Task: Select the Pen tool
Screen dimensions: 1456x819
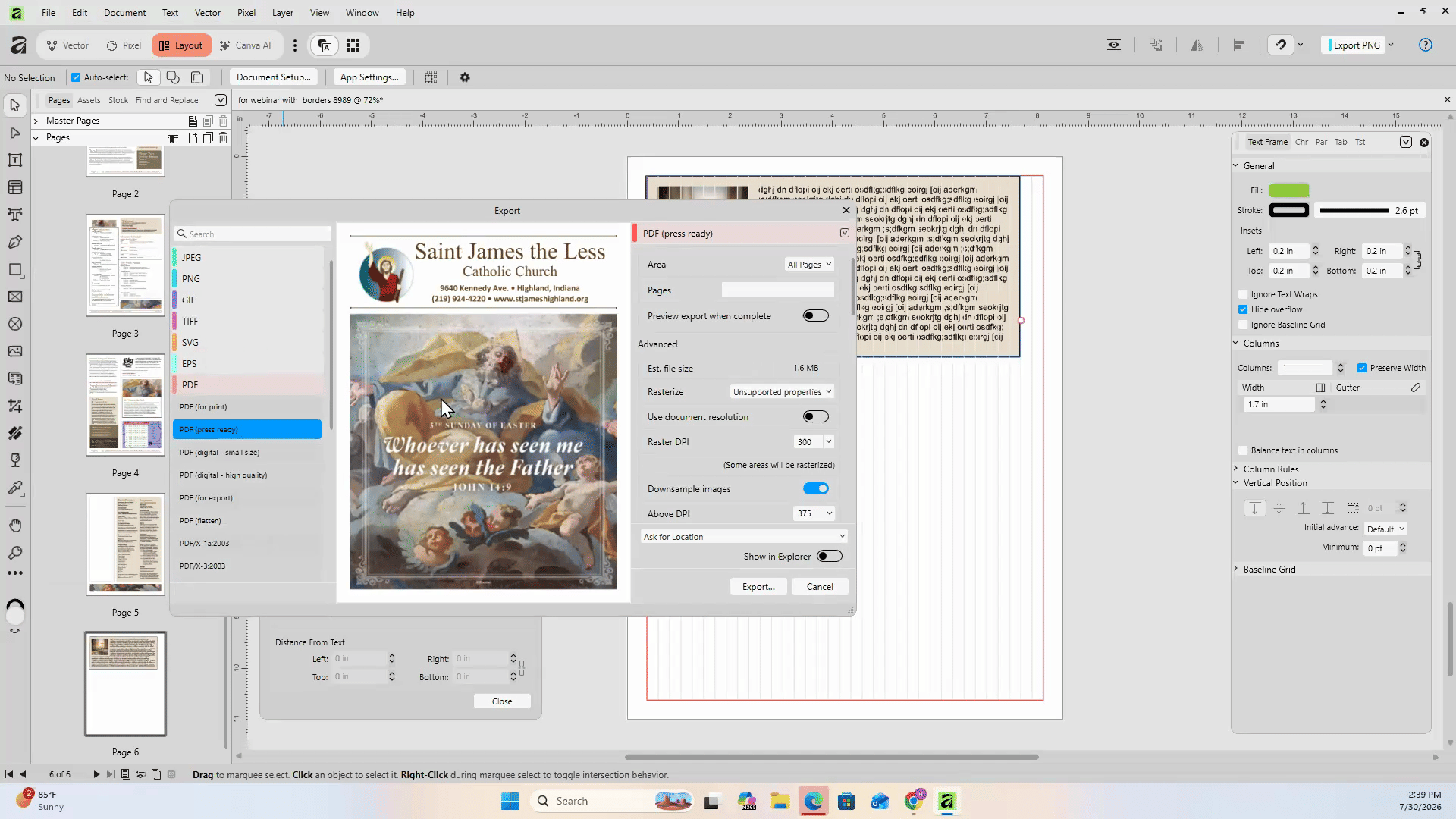Action: pos(14,242)
